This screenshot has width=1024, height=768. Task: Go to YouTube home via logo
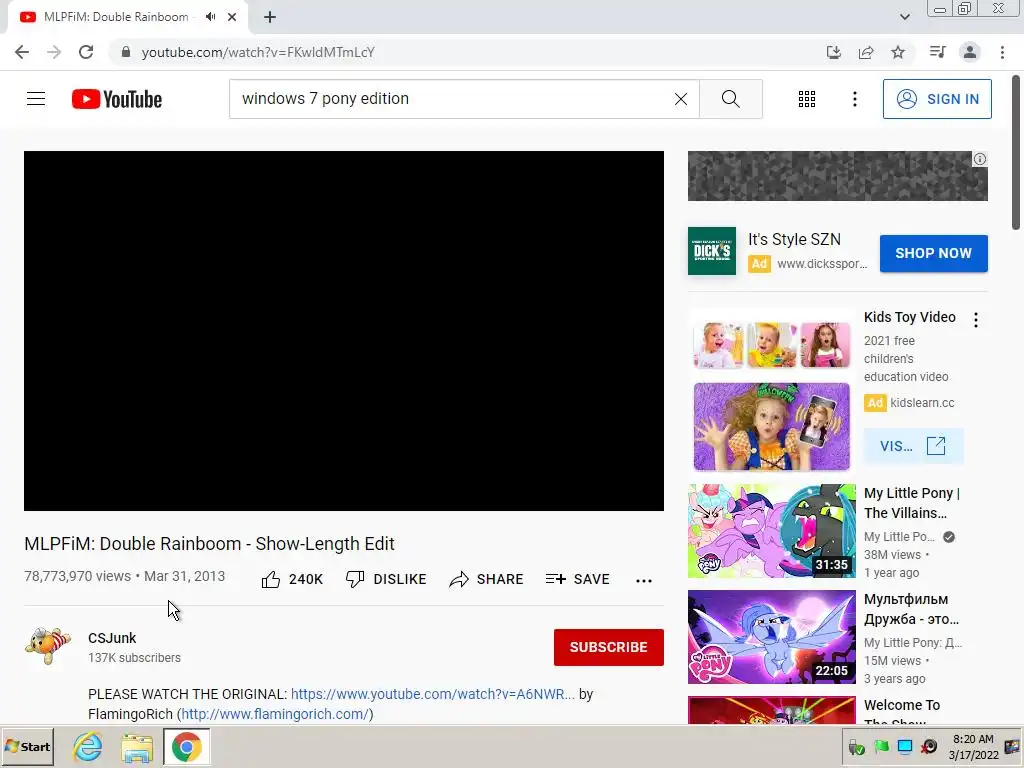tap(117, 99)
